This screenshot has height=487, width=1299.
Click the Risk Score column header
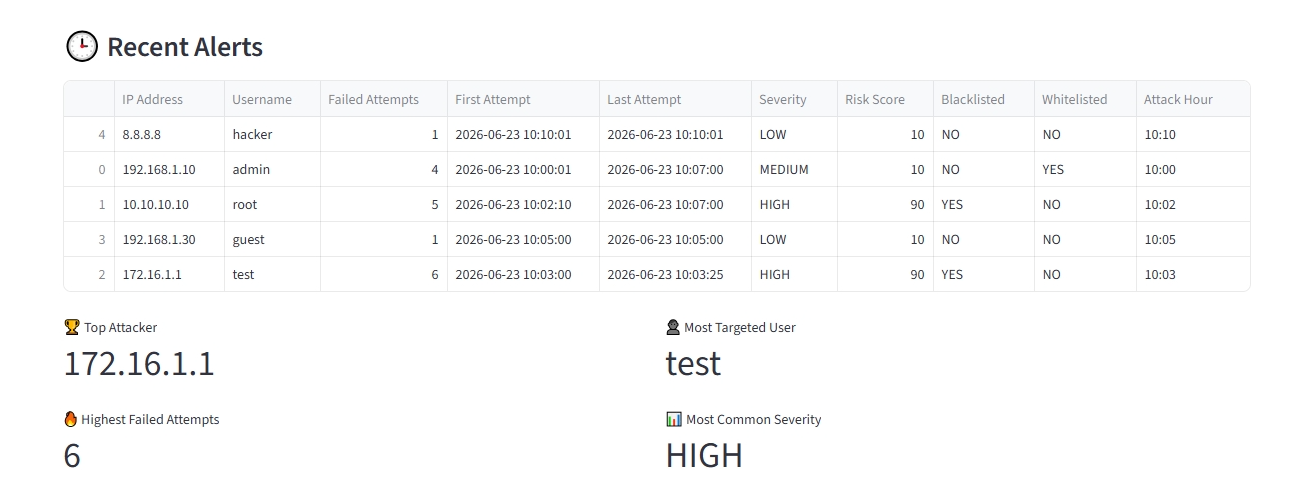pyautogui.click(x=885, y=99)
